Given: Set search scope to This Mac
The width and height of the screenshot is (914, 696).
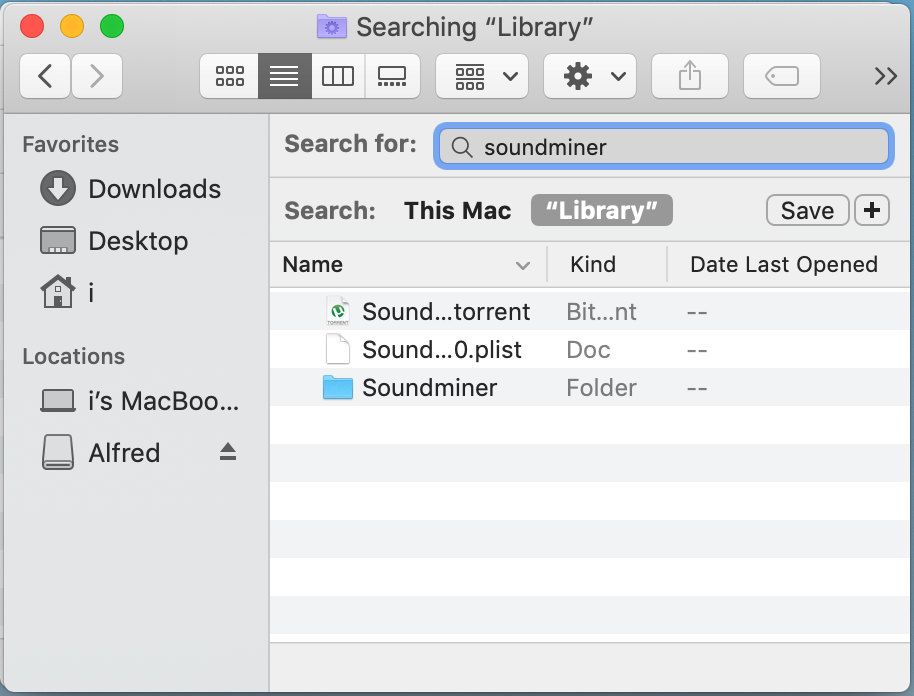Looking at the screenshot, I should pyautogui.click(x=458, y=210).
